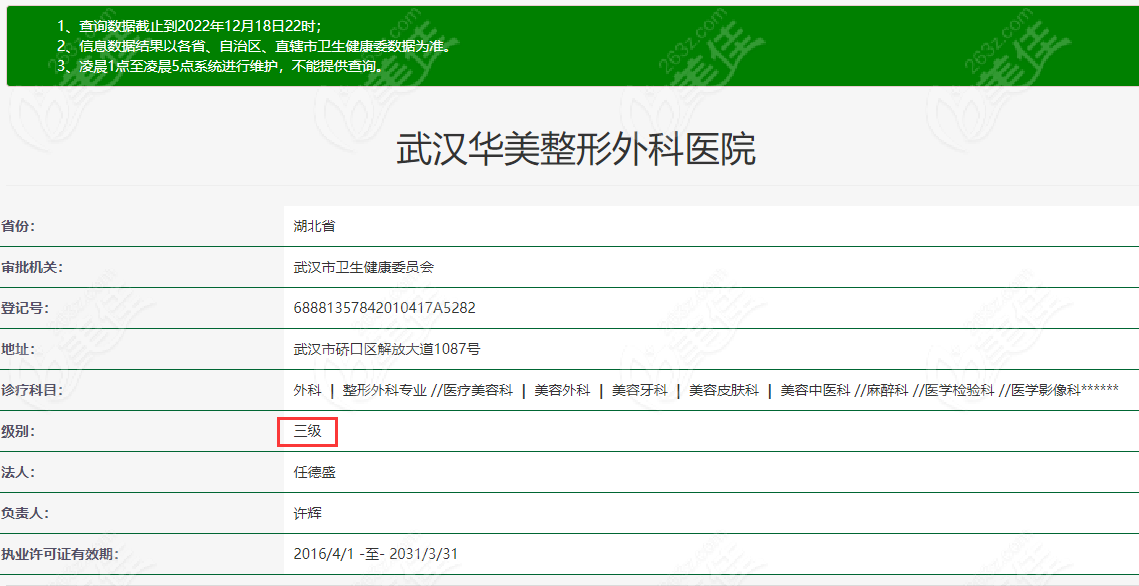This screenshot has height=586, width=1139.
Task: Click 美容牙科 in the department list
Action: (639, 390)
